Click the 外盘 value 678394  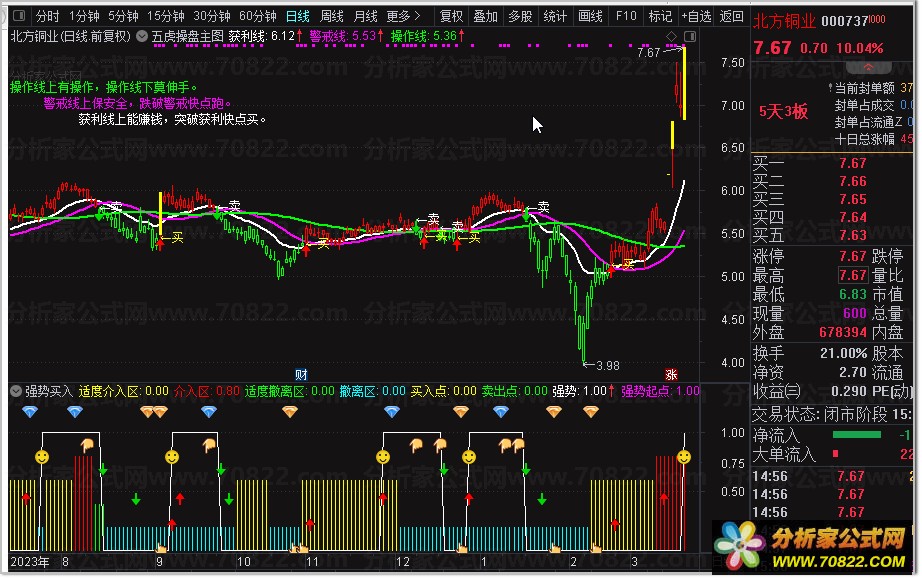coord(843,332)
